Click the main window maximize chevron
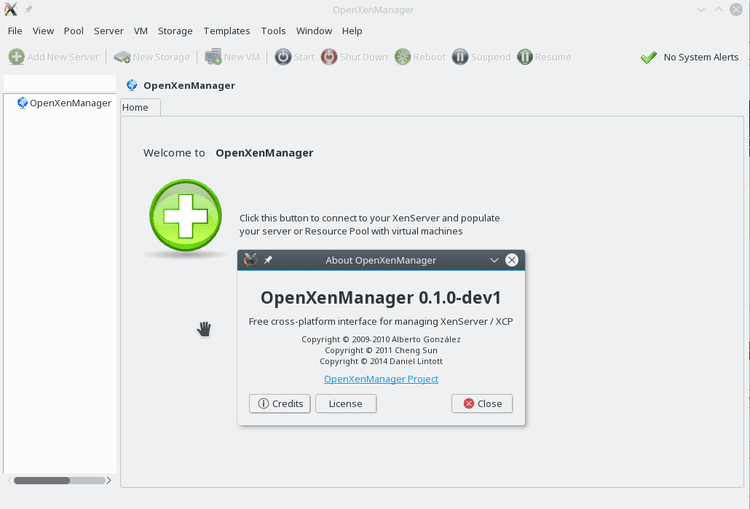750x509 pixels. 718,10
